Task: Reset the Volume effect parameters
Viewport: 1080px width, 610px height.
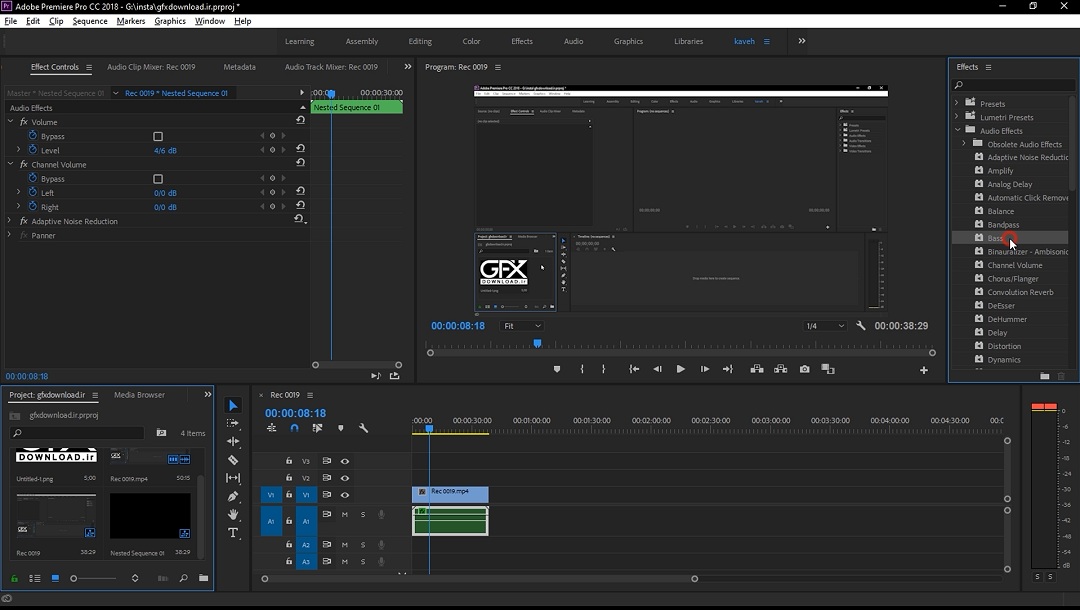Action: click(300, 121)
